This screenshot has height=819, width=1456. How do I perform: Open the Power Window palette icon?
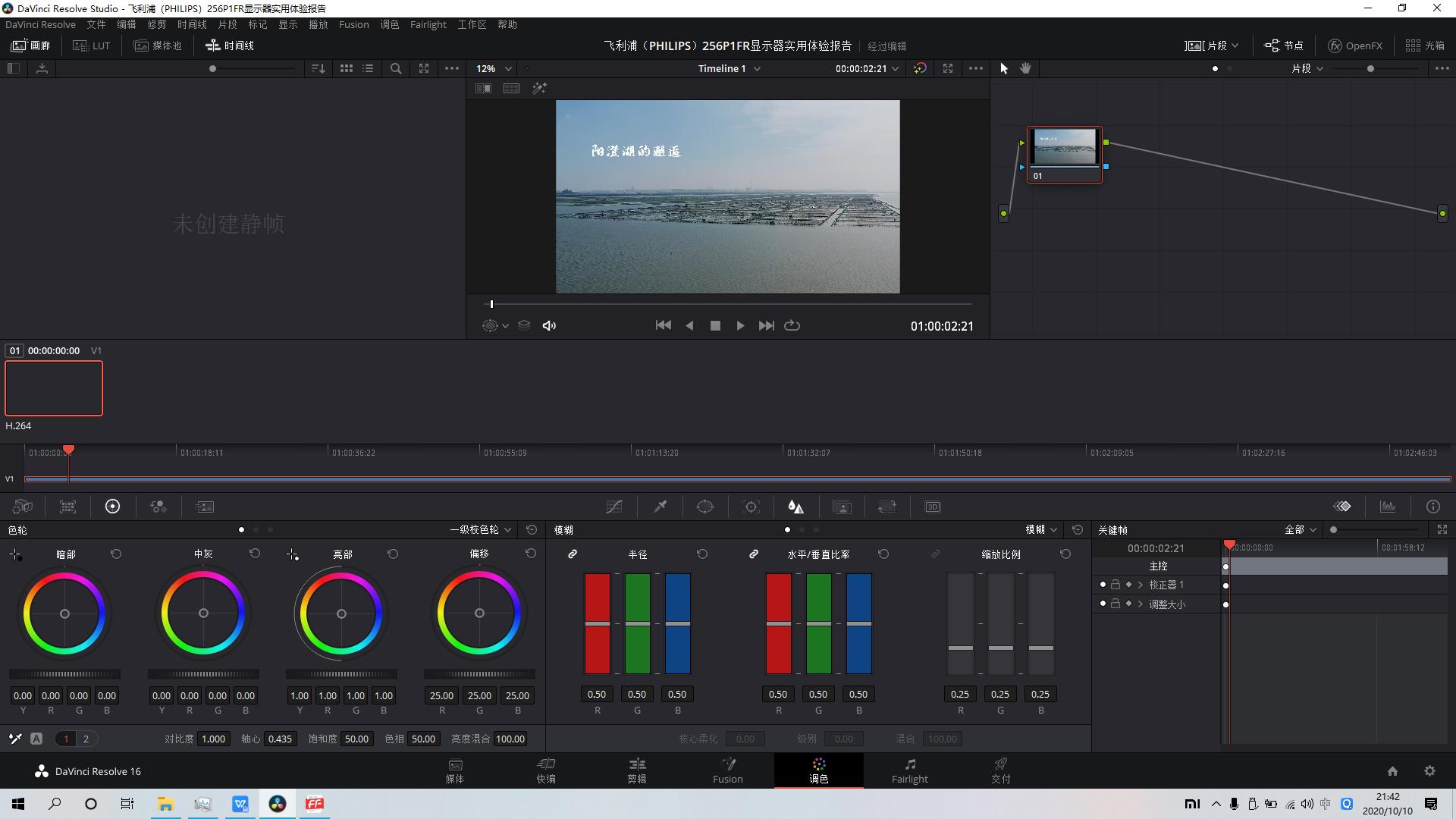705,507
